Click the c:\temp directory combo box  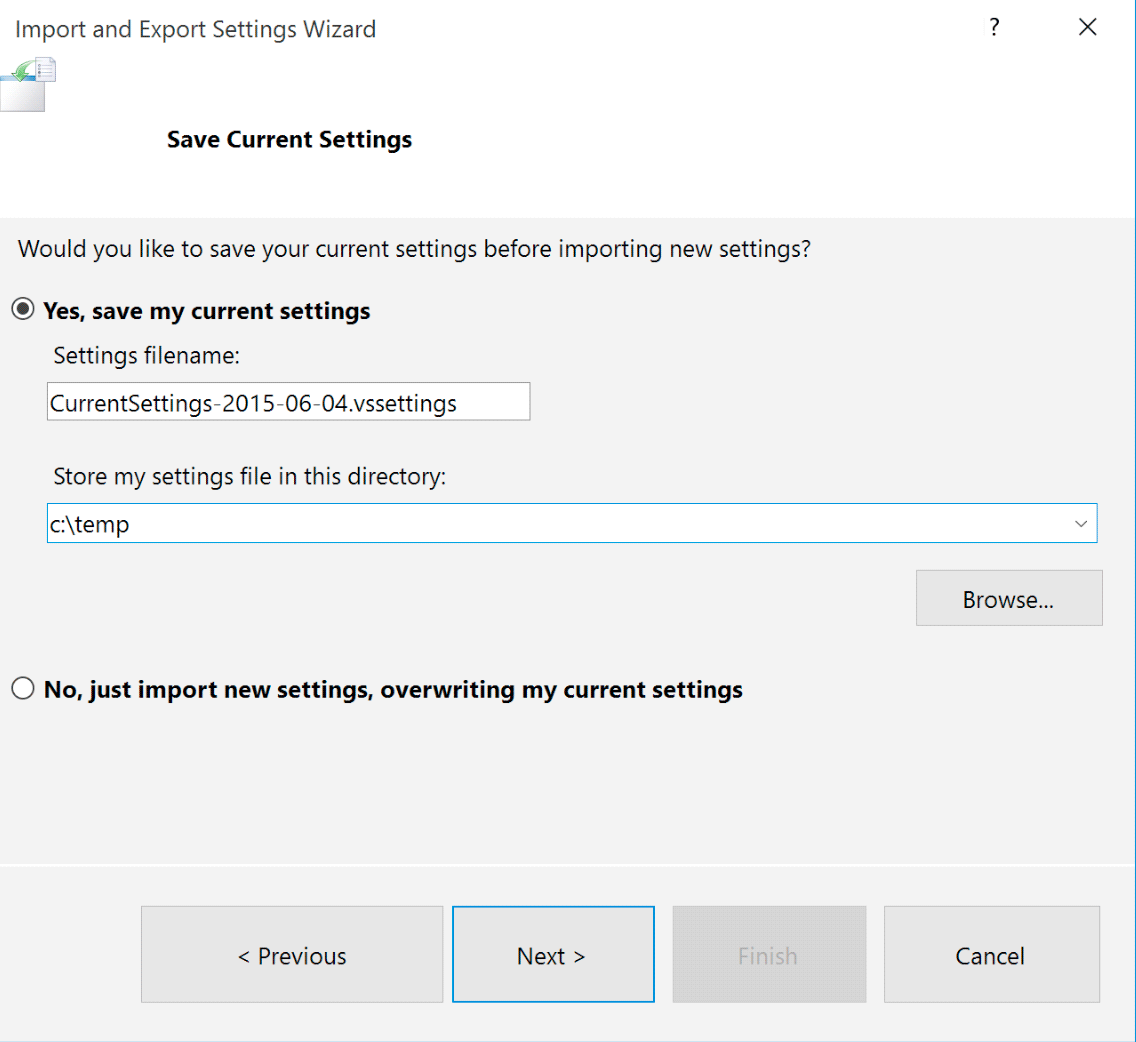(x=550, y=524)
